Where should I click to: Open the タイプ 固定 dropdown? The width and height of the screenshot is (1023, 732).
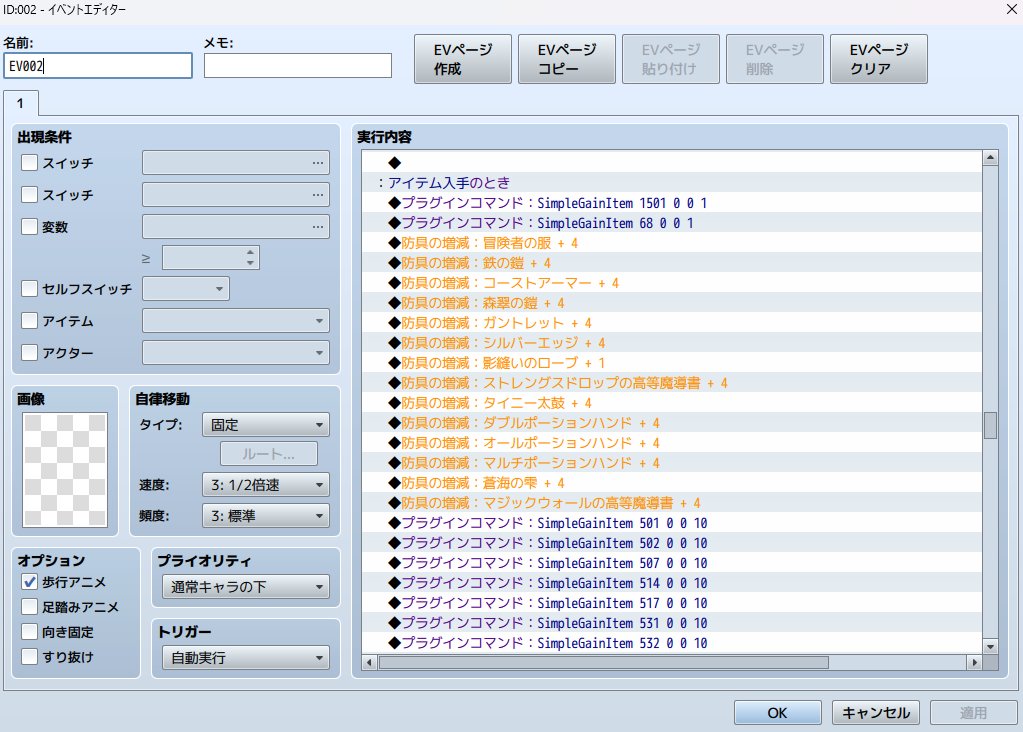(x=266, y=425)
